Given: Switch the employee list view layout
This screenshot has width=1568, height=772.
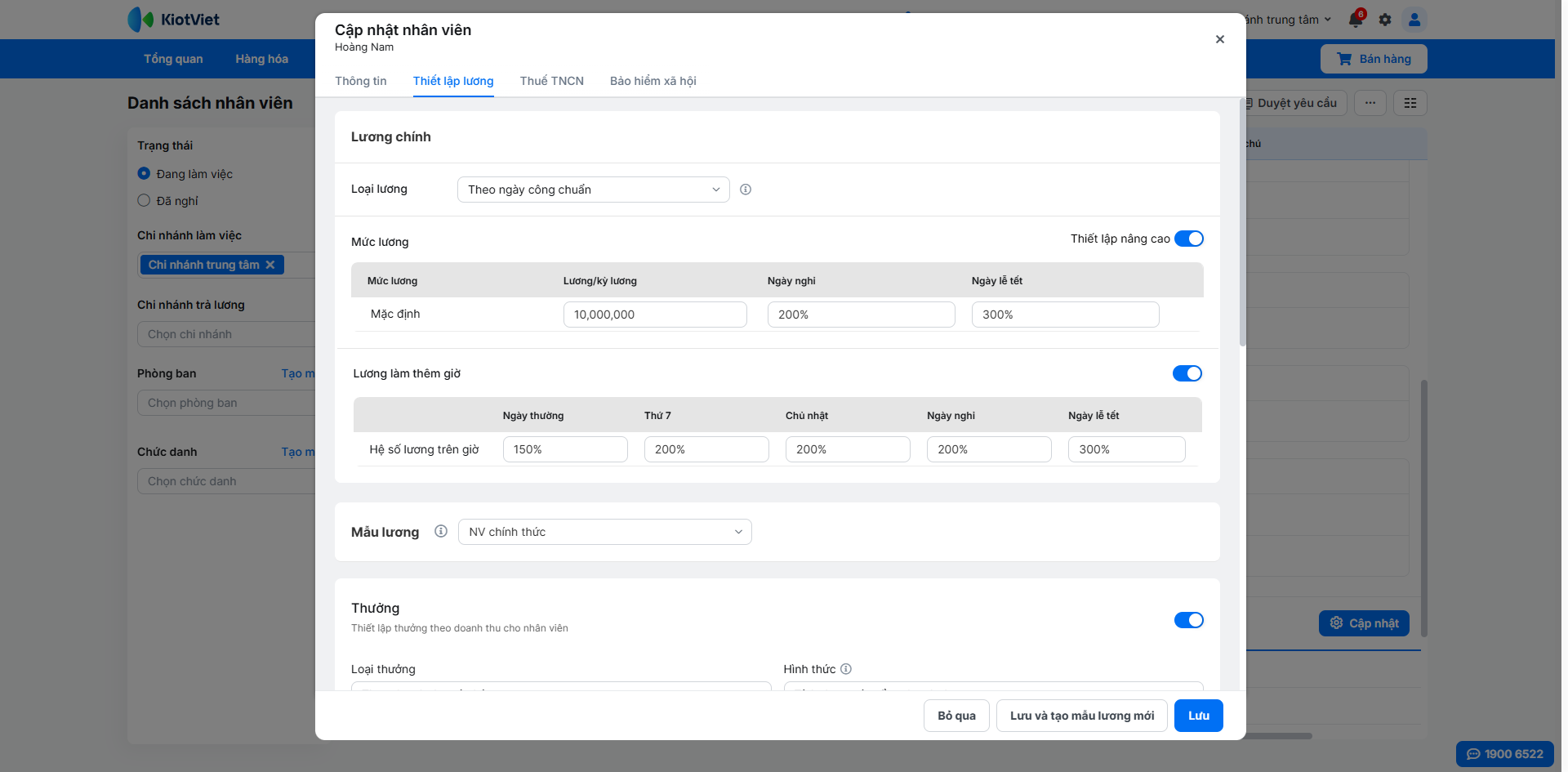Looking at the screenshot, I should tap(1410, 103).
